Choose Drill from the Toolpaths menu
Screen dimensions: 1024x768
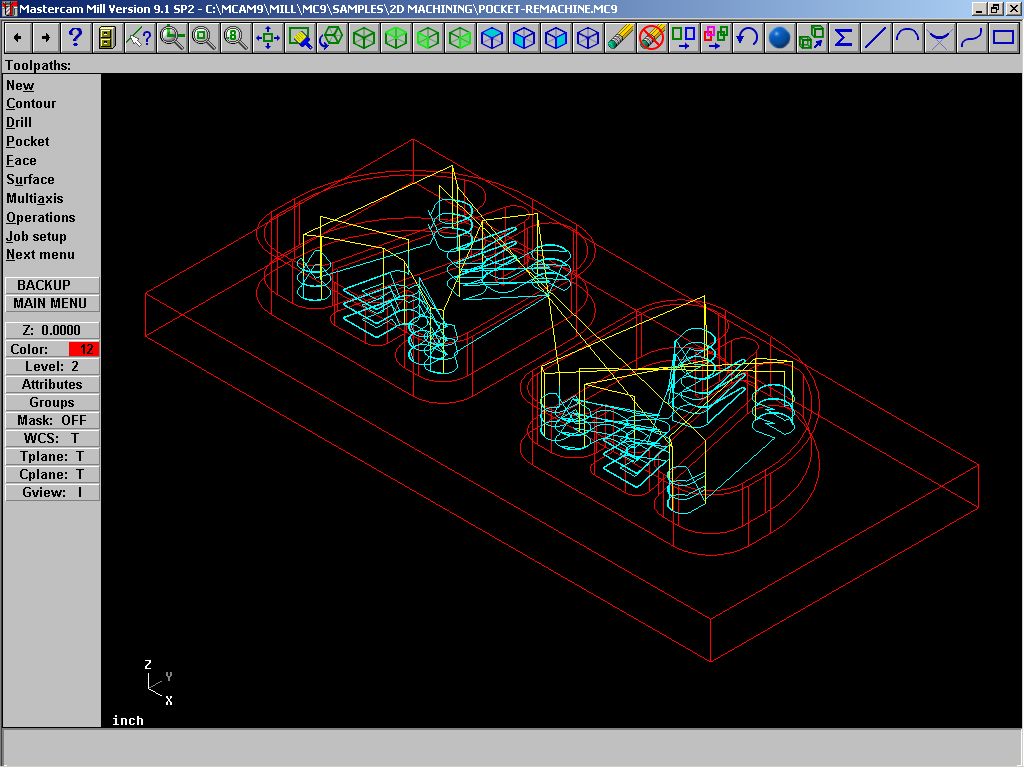coord(19,123)
